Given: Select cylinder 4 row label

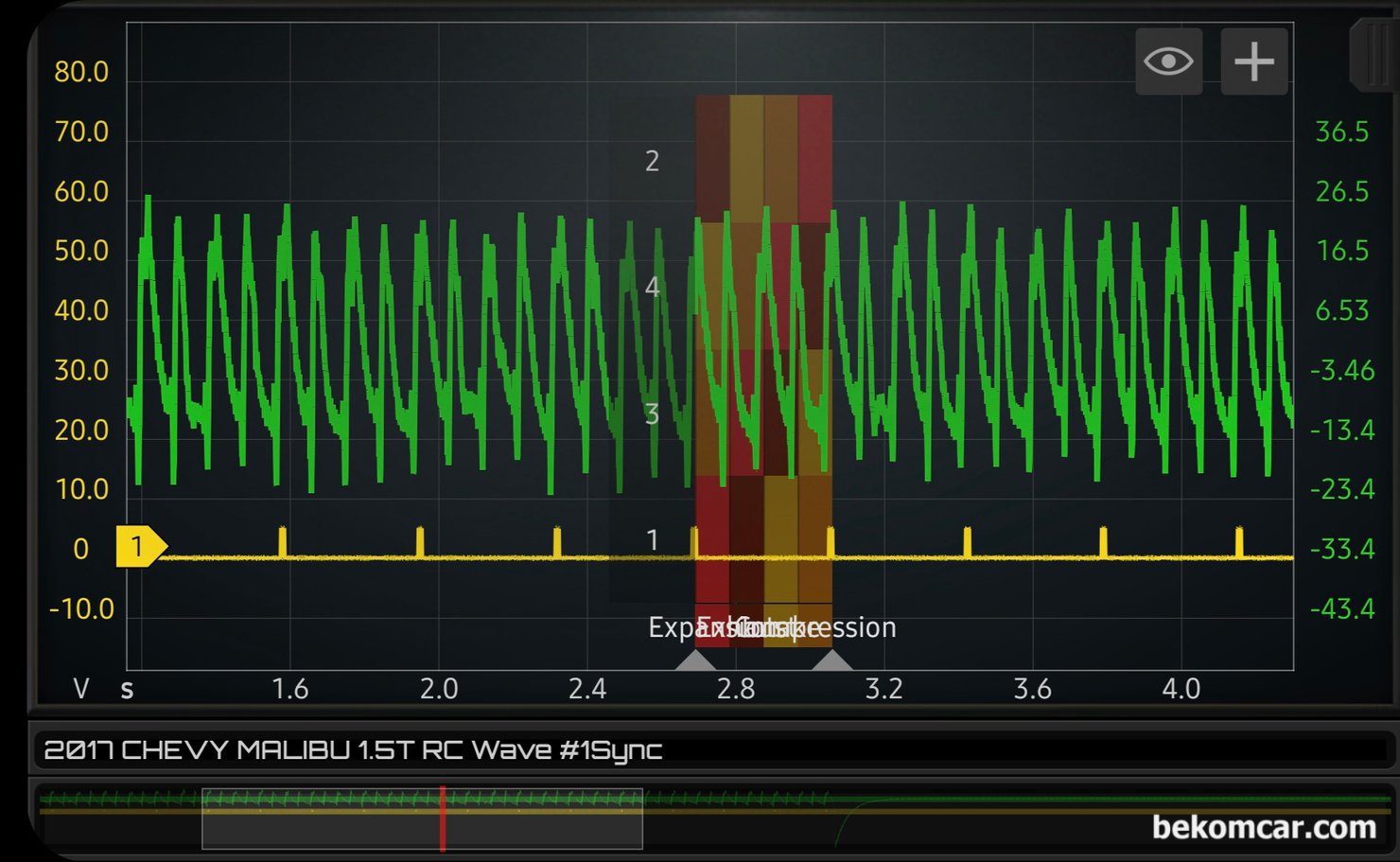Looking at the screenshot, I should tap(652, 288).
